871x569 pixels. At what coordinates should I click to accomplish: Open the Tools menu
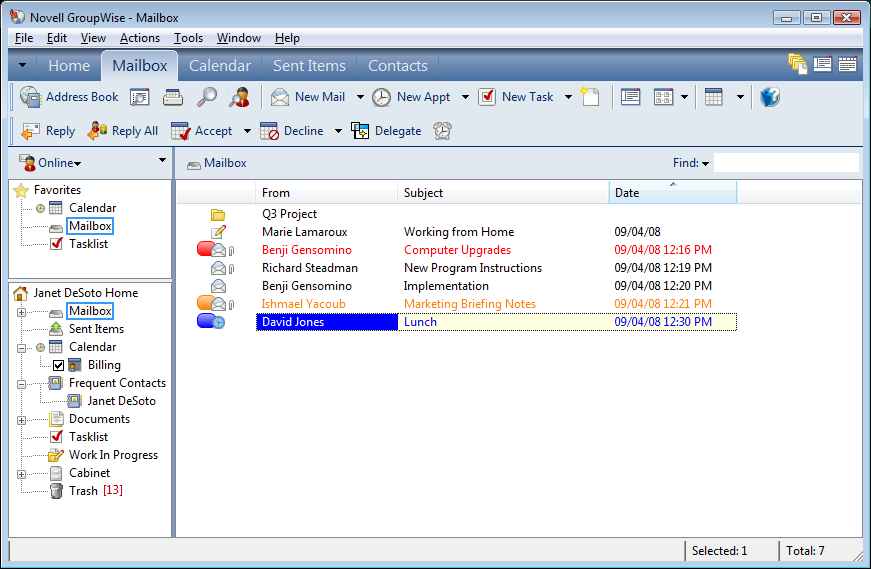point(188,38)
